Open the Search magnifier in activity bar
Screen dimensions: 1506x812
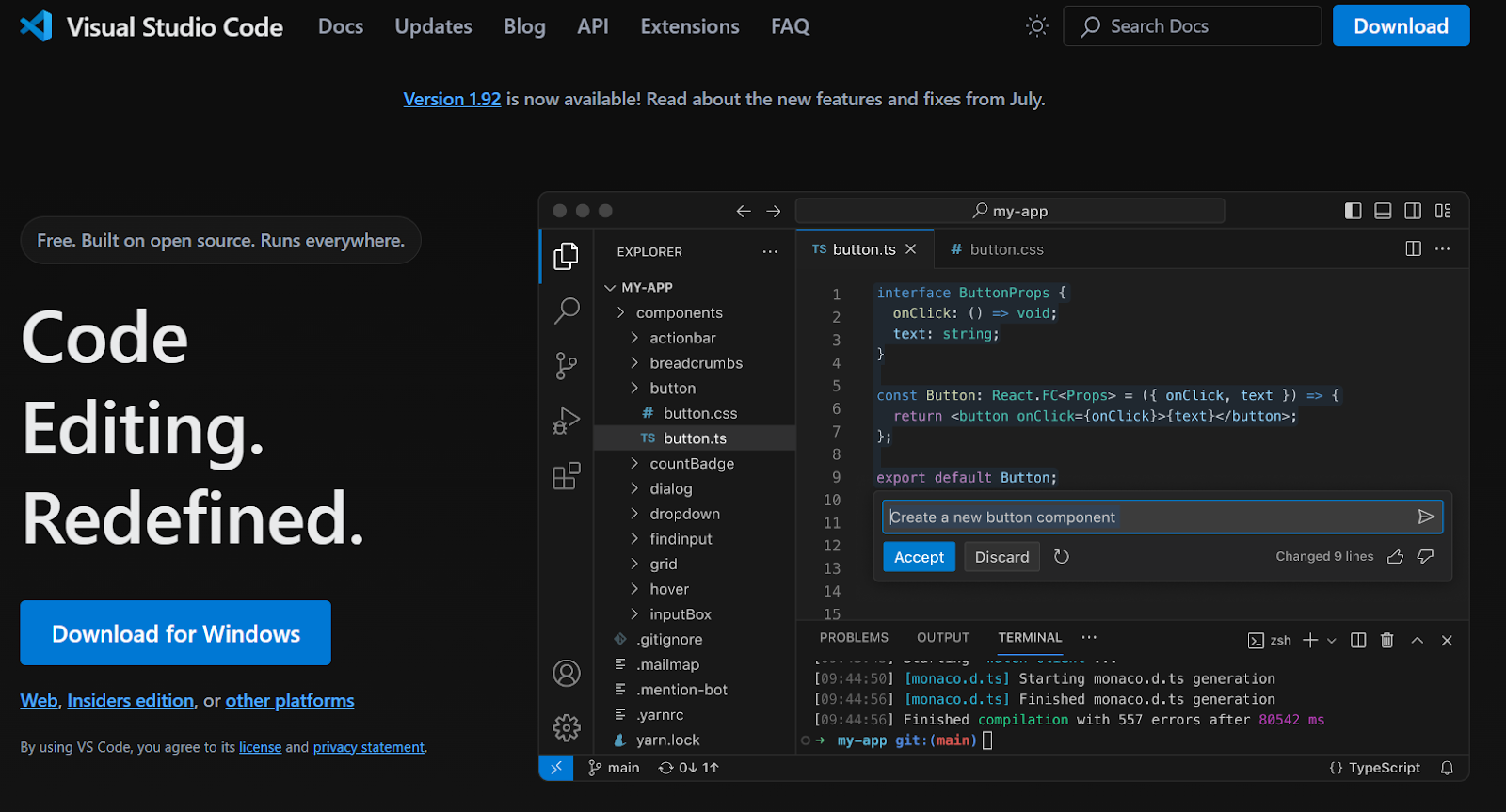click(x=567, y=310)
